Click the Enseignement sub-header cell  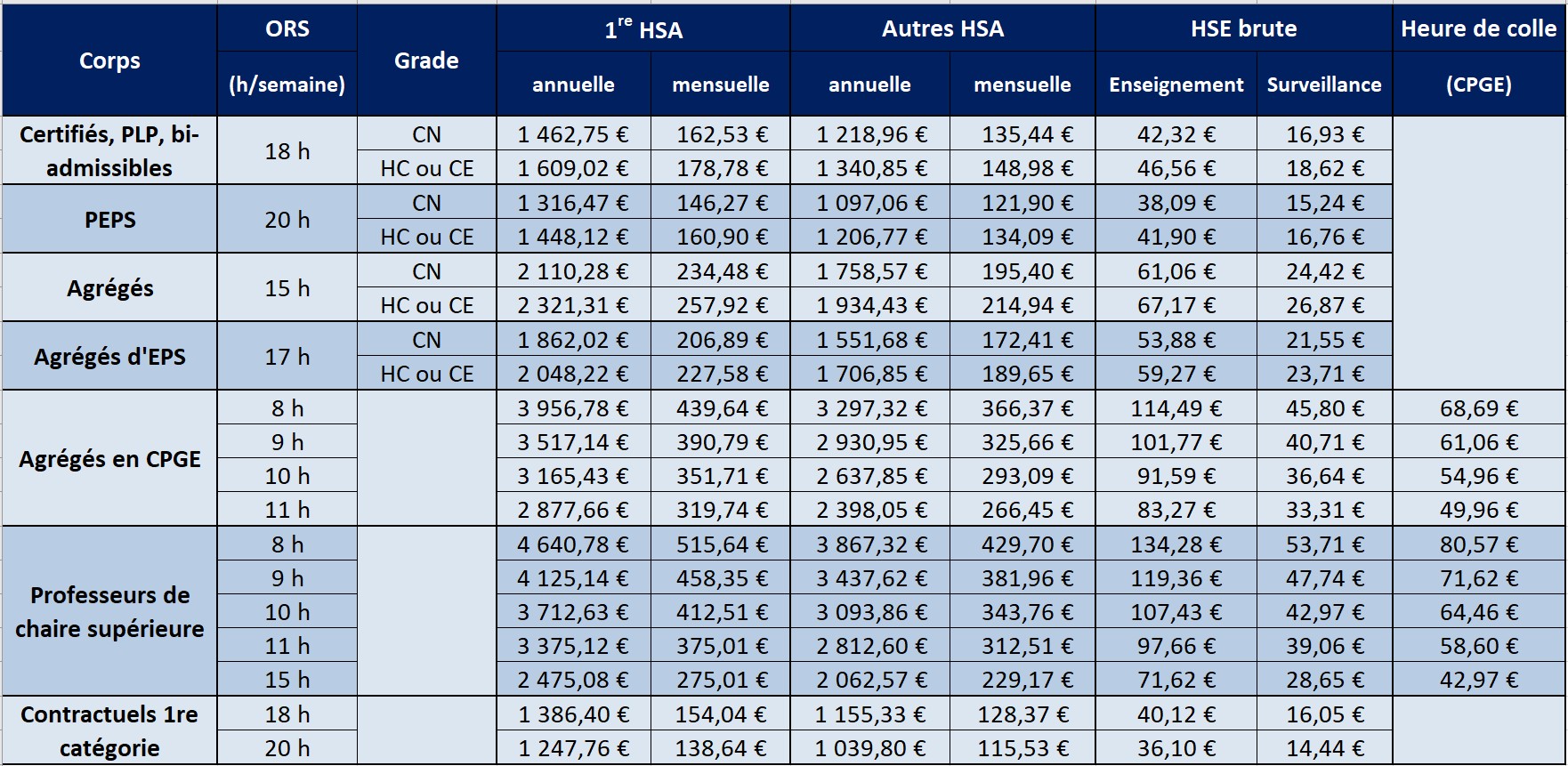(1176, 85)
